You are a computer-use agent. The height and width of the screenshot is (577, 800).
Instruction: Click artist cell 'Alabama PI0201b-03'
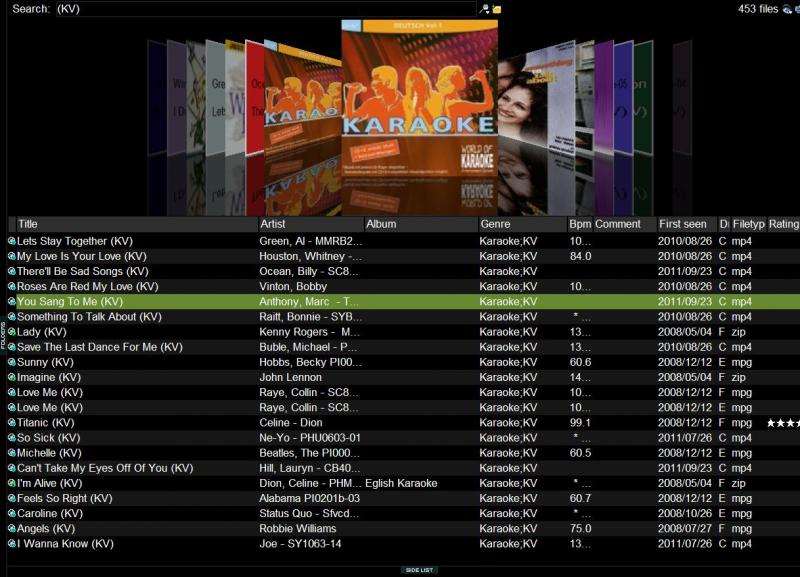pyautogui.click(x=309, y=498)
